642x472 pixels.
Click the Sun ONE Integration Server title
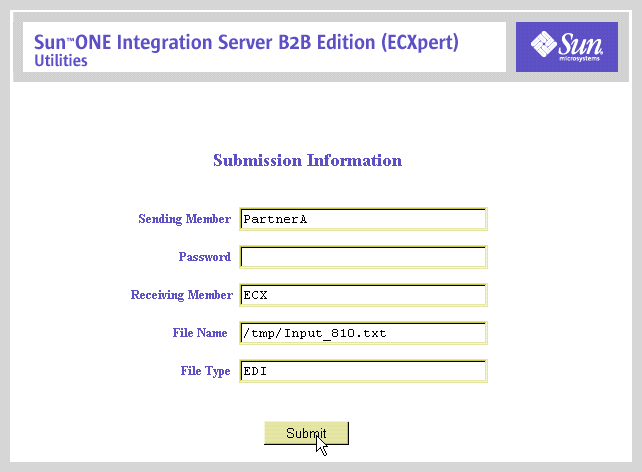click(246, 42)
